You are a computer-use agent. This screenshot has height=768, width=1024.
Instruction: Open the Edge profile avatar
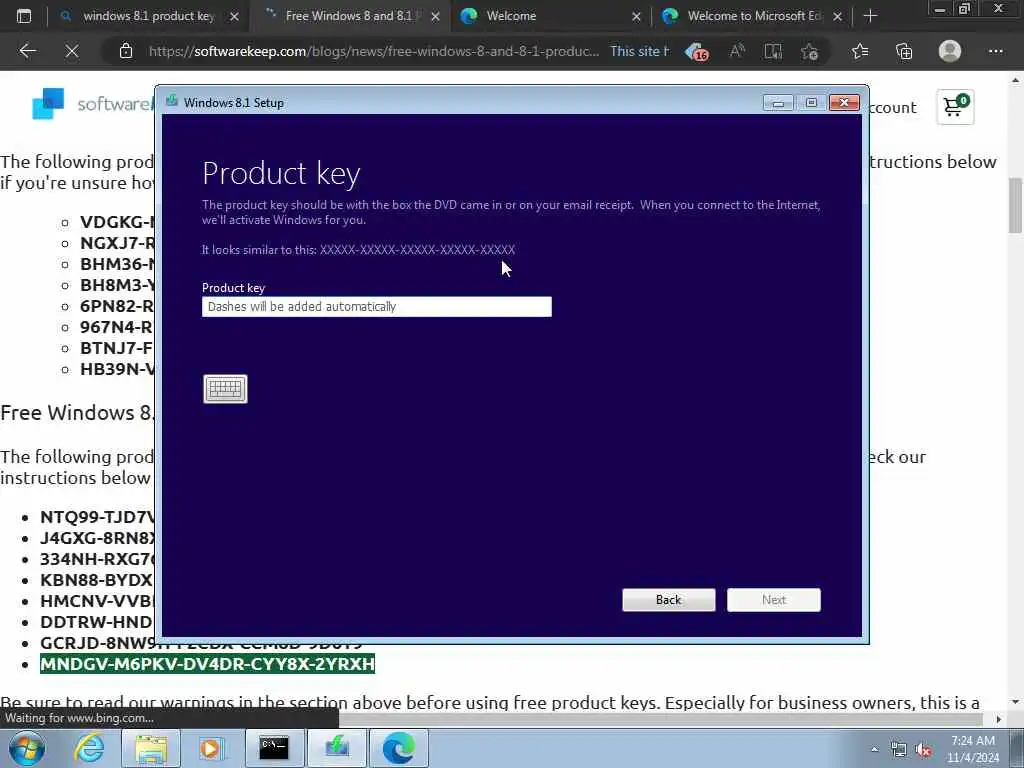[950, 51]
